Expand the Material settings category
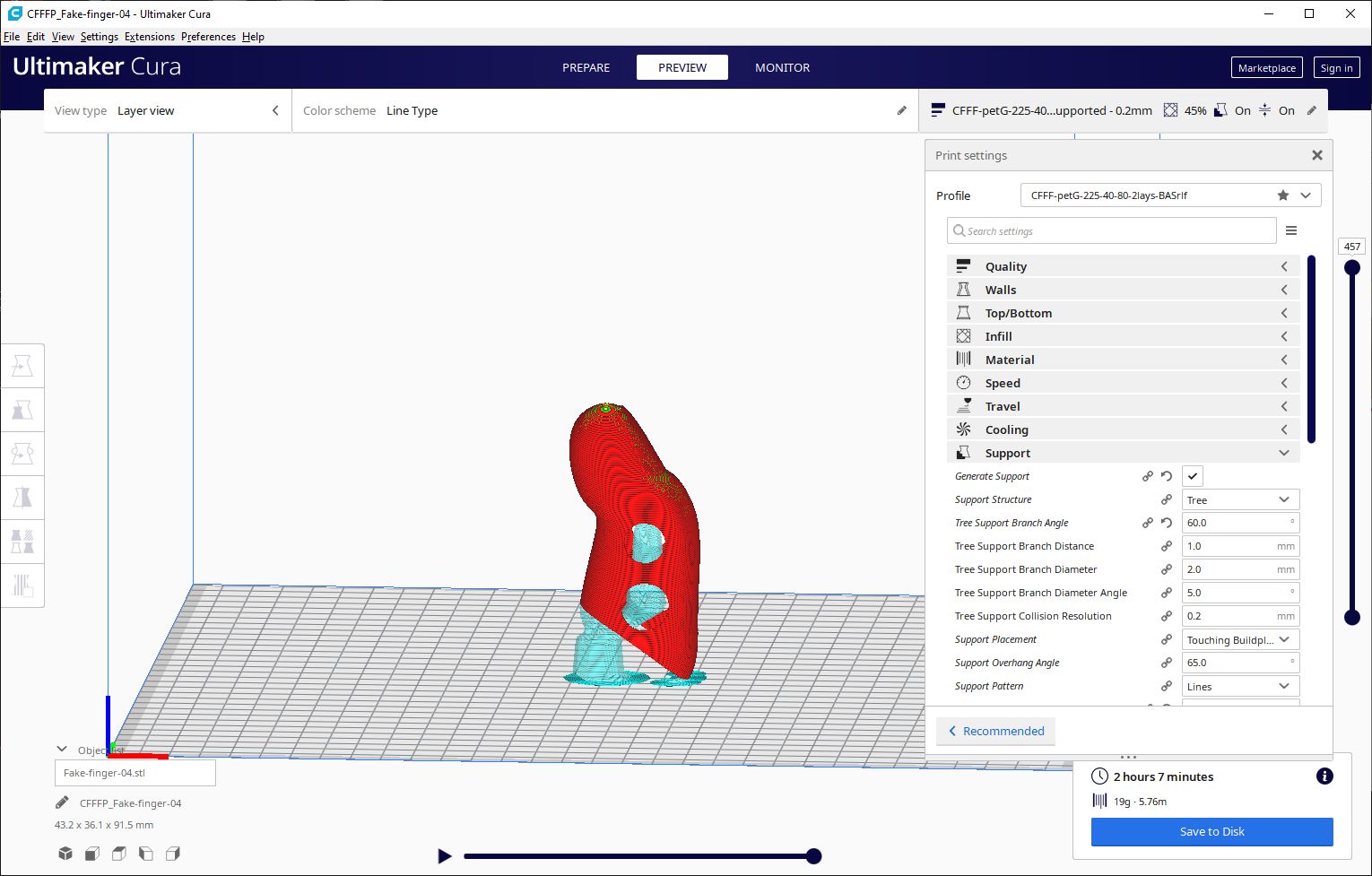 [x=1123, y=360]
